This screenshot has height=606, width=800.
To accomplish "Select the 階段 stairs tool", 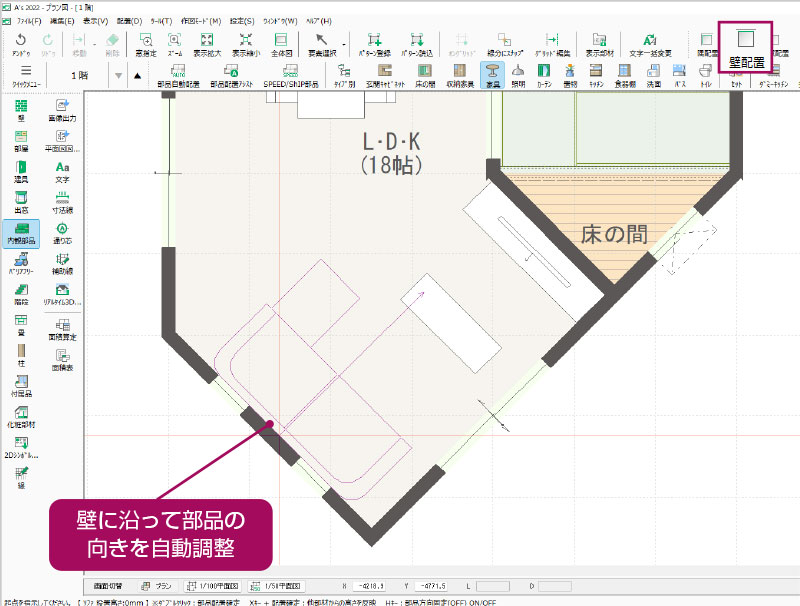I will (x=21, y=295).
